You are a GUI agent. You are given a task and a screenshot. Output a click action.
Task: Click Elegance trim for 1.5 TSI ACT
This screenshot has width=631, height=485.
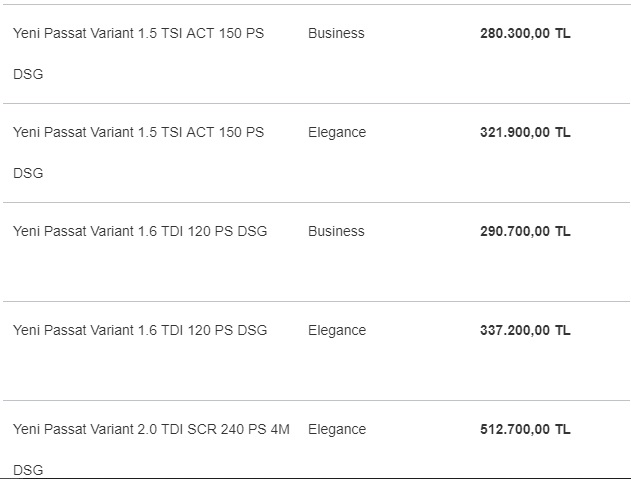pos(337,132)
